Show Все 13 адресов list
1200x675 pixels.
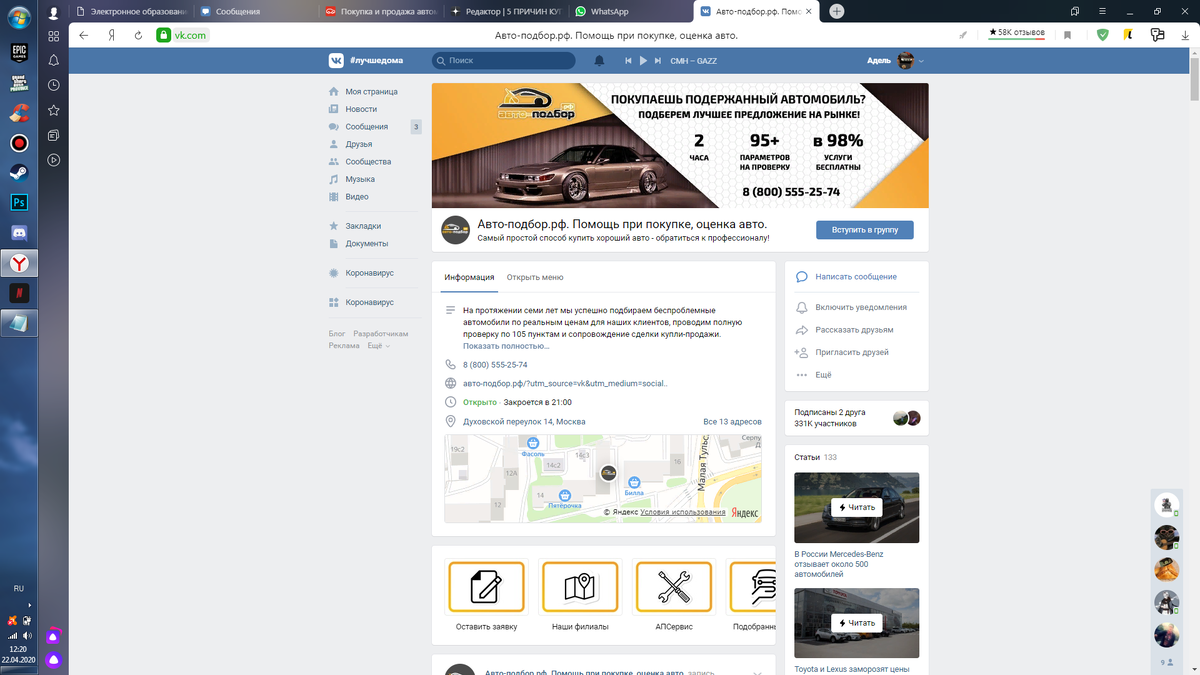tap(732, 422)
